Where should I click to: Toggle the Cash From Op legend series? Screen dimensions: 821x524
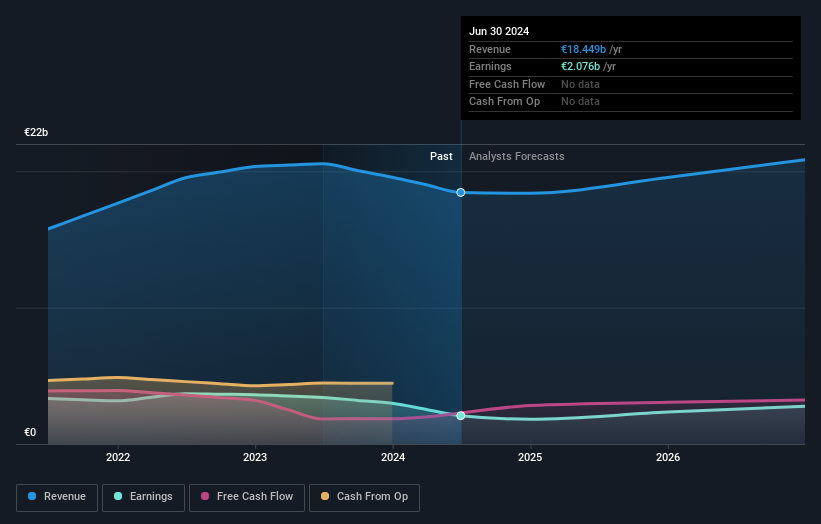364,497
